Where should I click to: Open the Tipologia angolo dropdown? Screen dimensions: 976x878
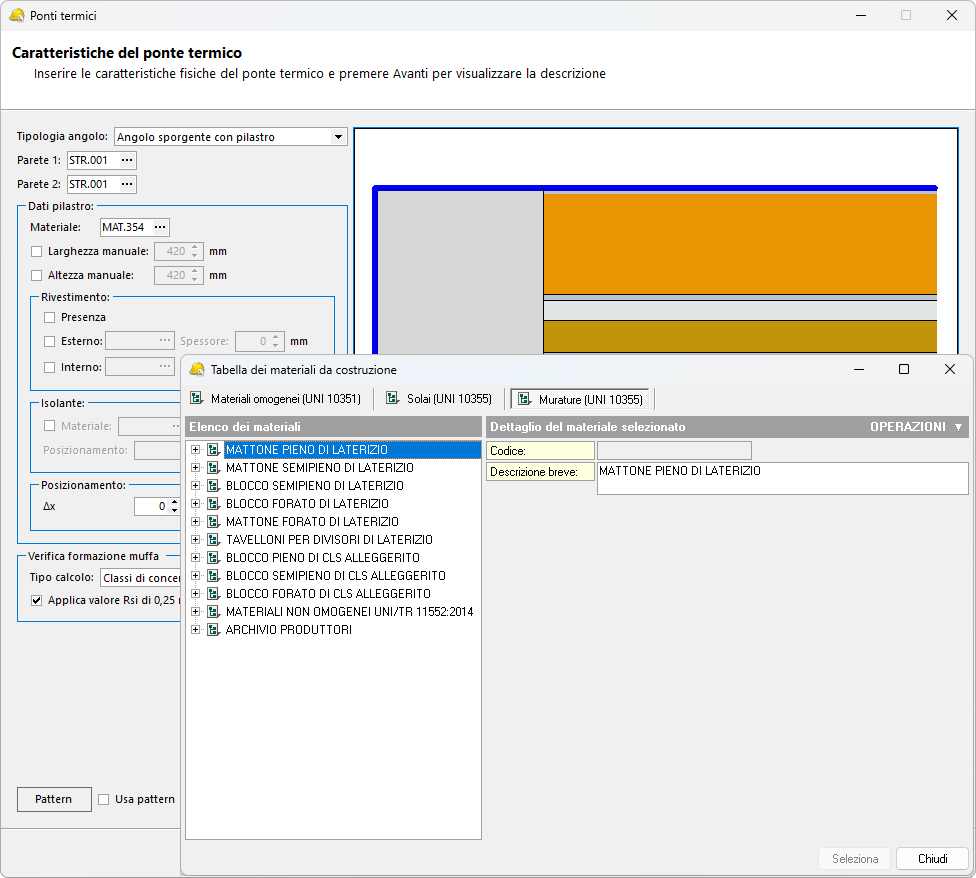pos(338,137)
